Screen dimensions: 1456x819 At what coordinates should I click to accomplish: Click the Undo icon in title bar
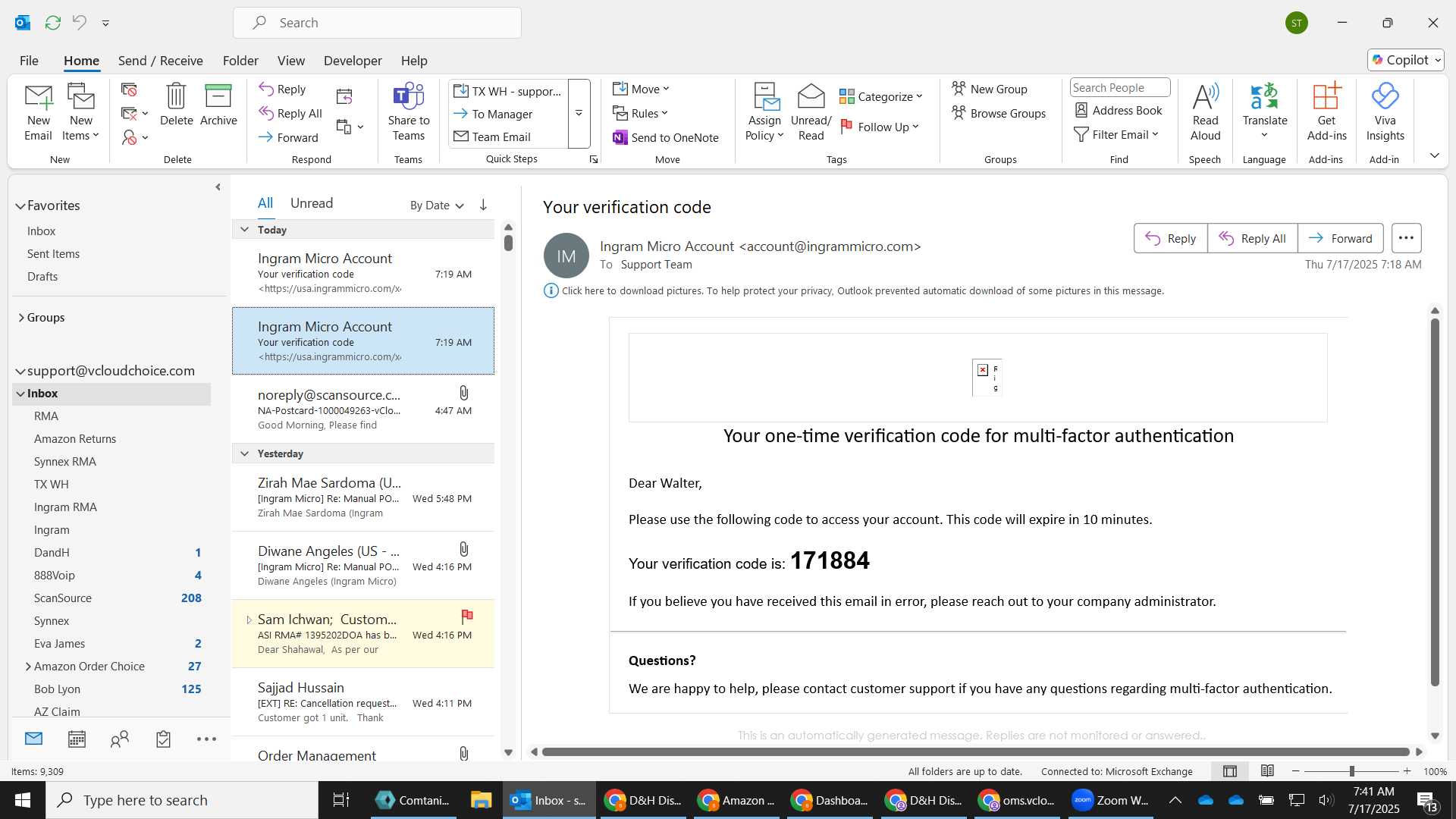pyautogui.click(x=79, y=23)
